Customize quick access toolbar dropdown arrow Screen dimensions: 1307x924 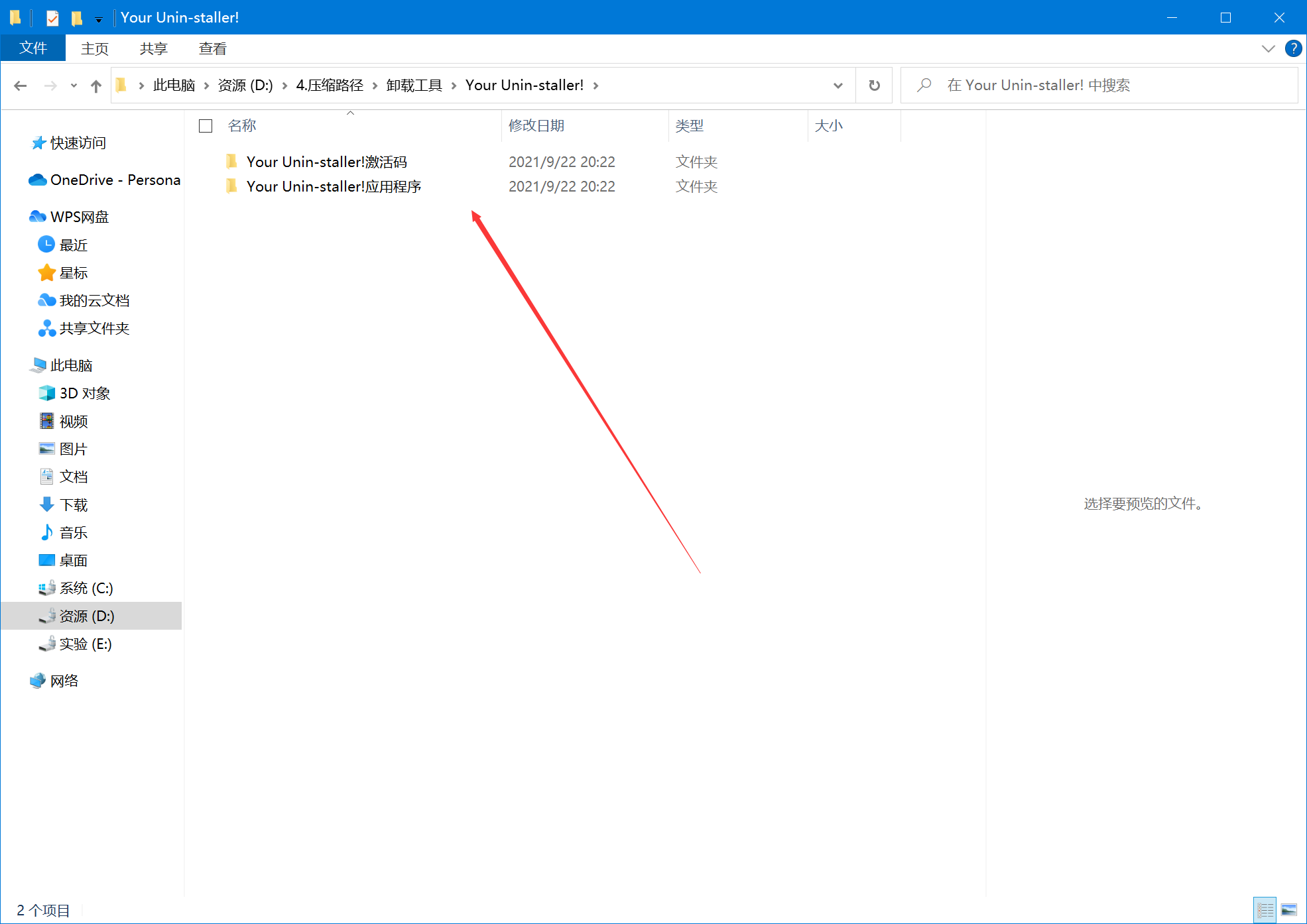pyautogui.click(x=99, y=20)
